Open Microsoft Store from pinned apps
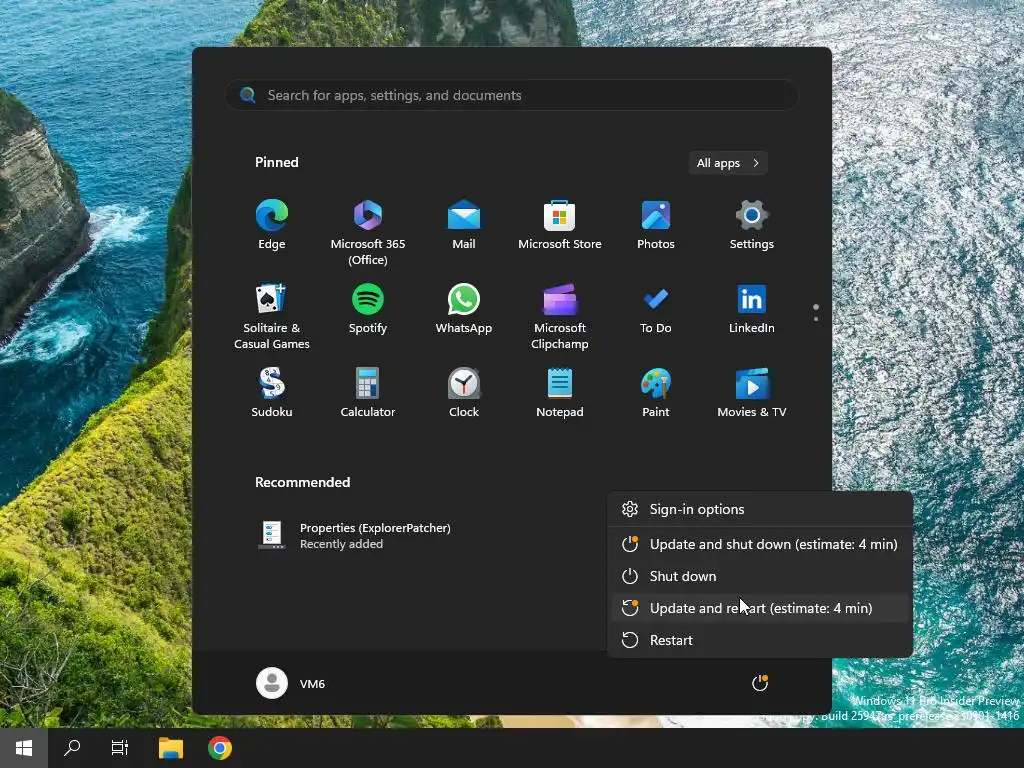The height and width of the screenshot is (768, 1024). point(560,225)
